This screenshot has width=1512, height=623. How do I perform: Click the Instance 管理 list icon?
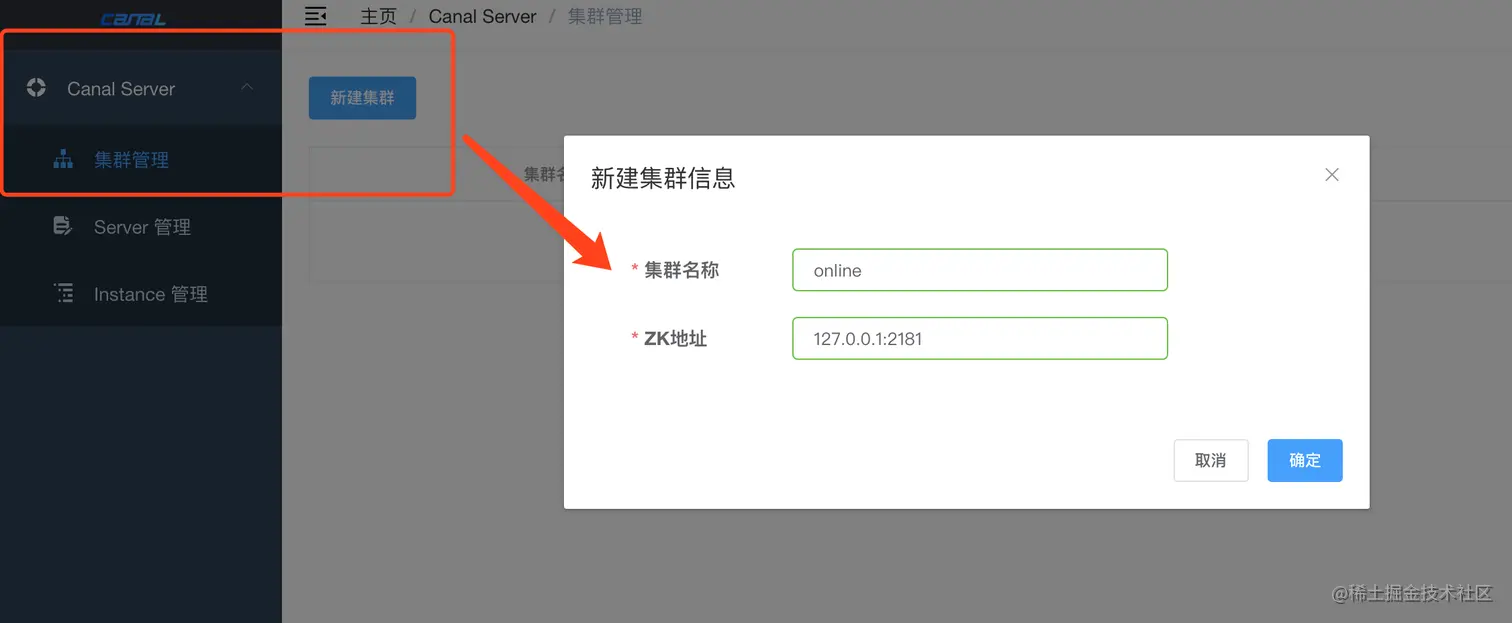pyautogui.click(x=63, y=293)
